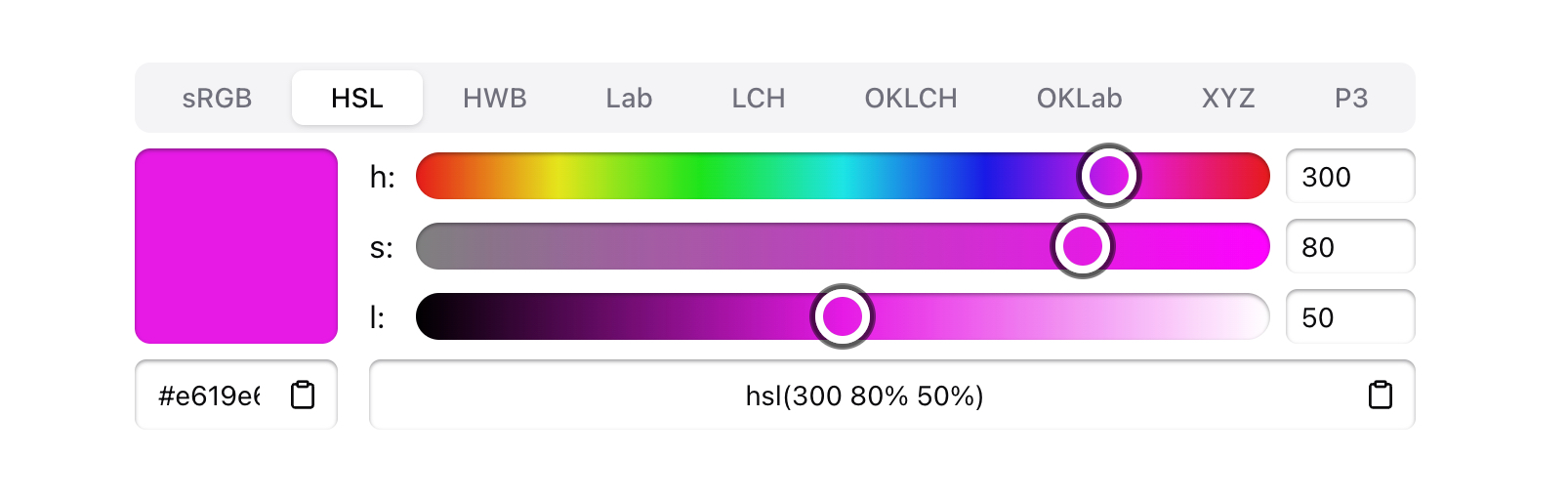
Task: Copy the hsl() value with the clipboard icon
Action: 1380,395
